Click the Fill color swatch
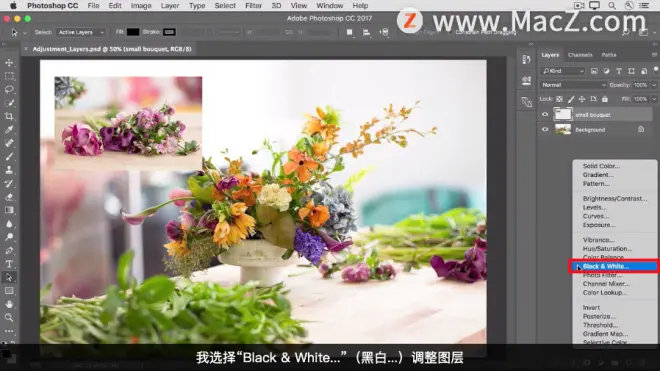Screen dimensions: 660x371 133,32
